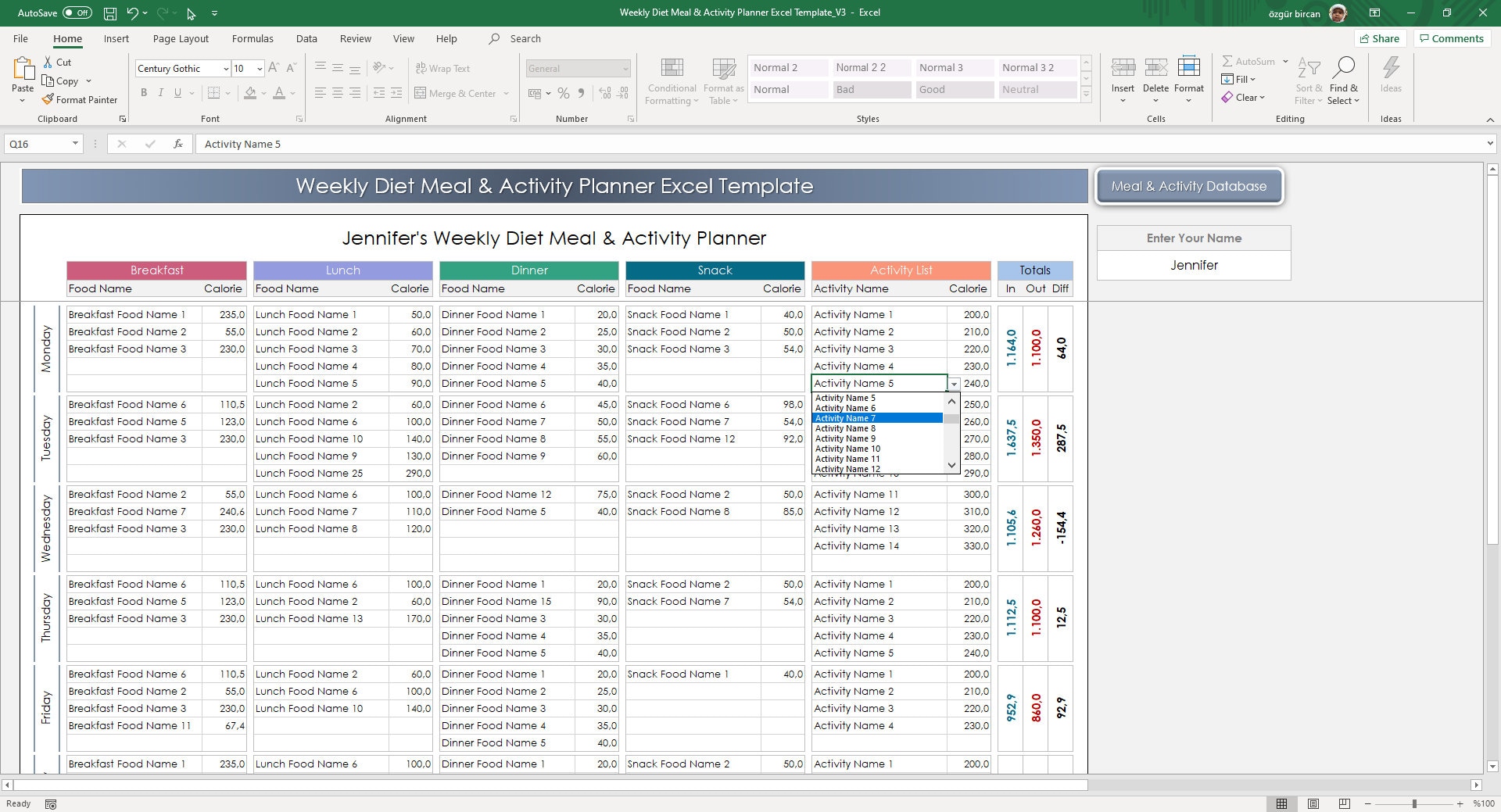Click the Insert cells icon
The image size is (1501, 812).
pyautogui.click(x=1123, y=68)
